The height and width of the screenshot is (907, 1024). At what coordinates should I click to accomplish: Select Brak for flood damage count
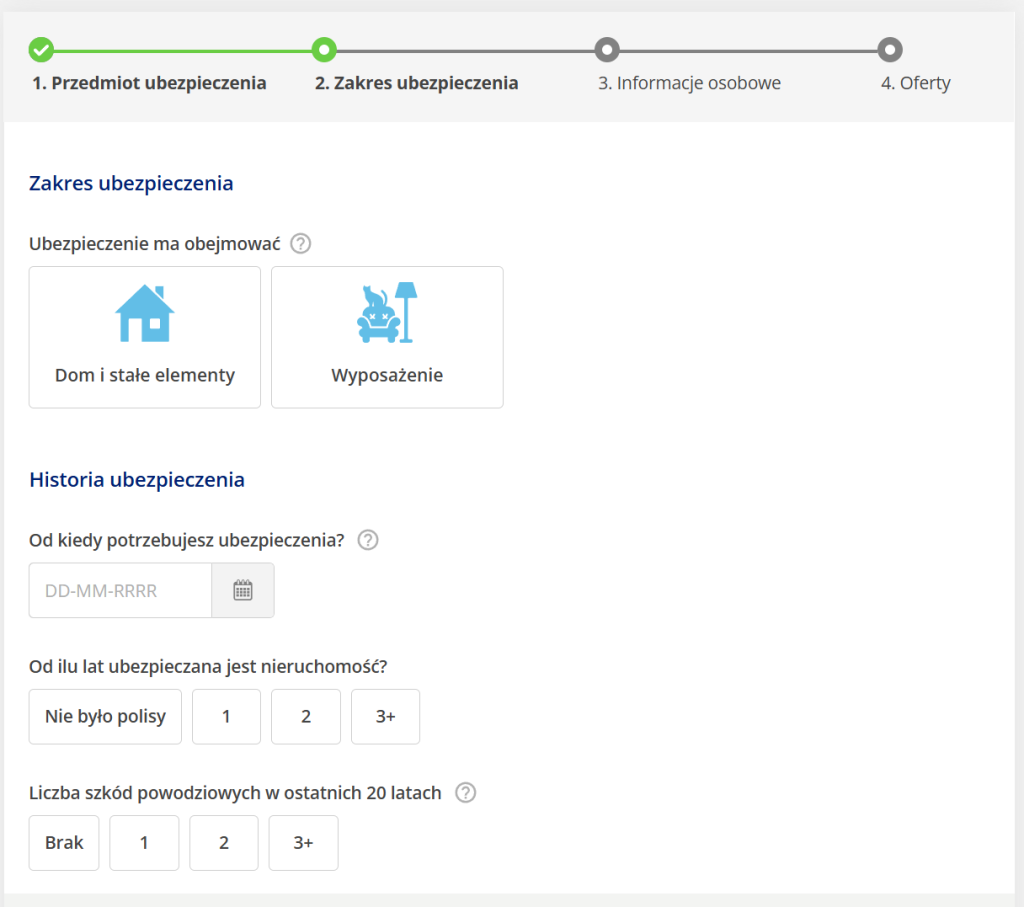pos(64,843)
